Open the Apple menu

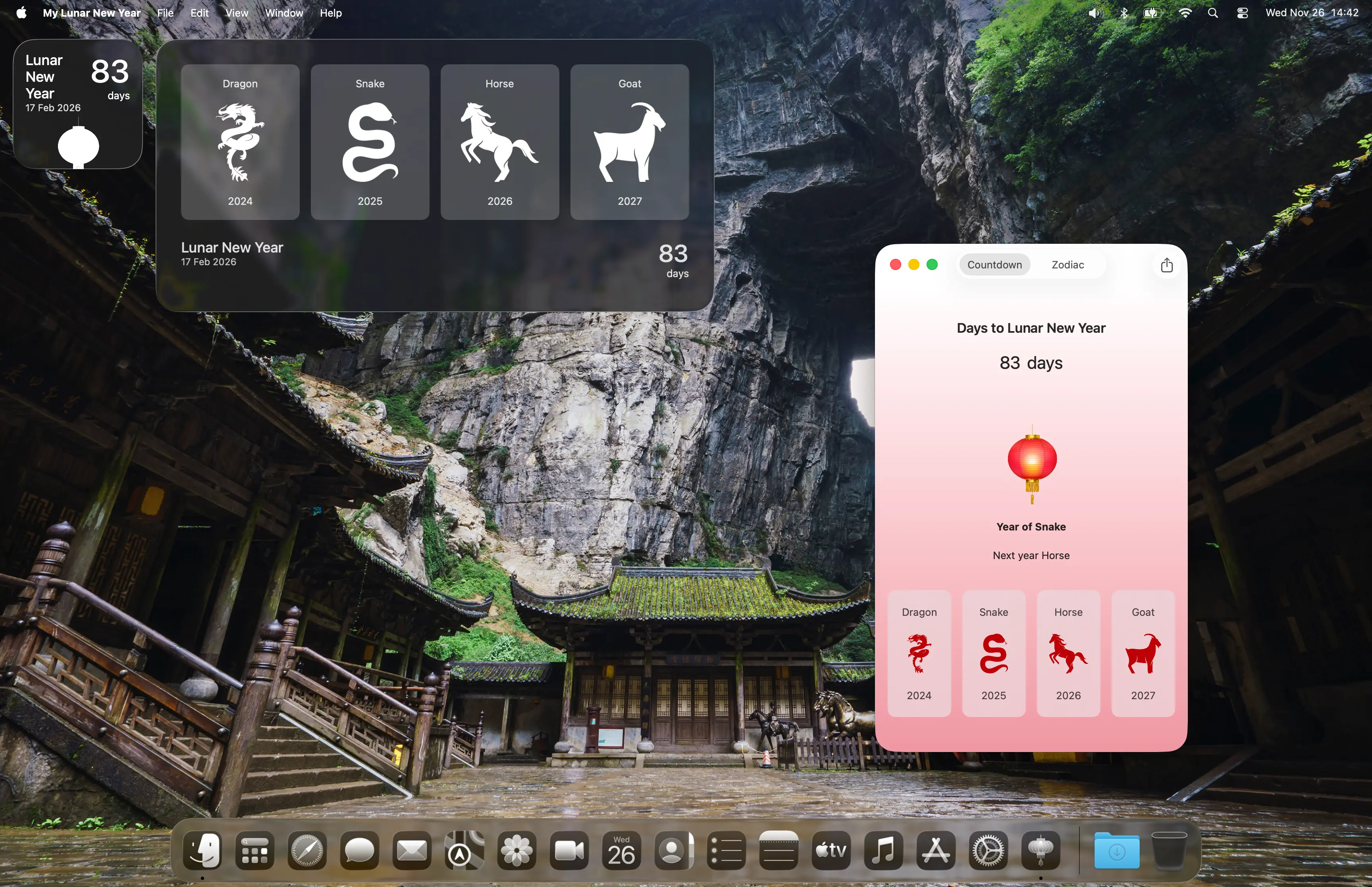(21, 13)
